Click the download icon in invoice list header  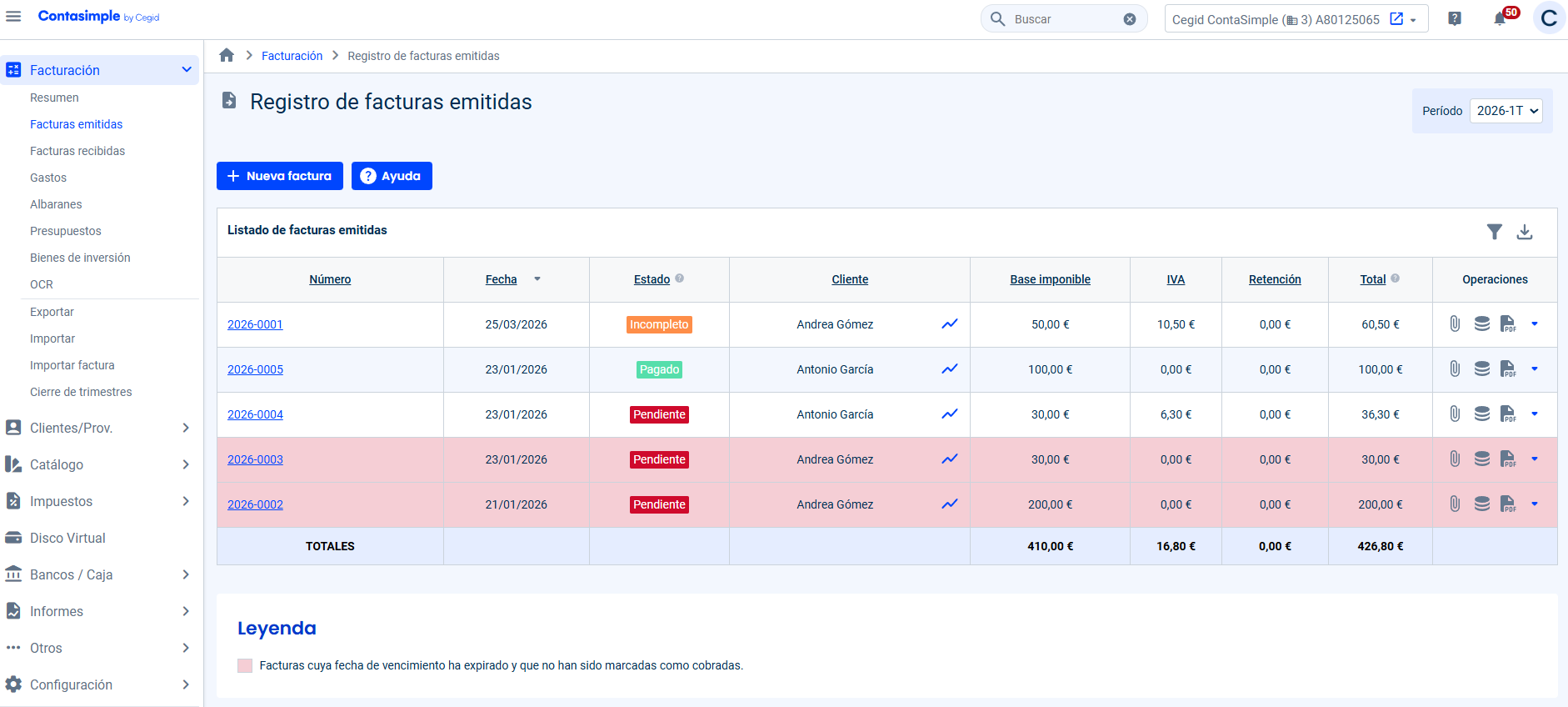pyautogui.click(x=1524, y=232)
